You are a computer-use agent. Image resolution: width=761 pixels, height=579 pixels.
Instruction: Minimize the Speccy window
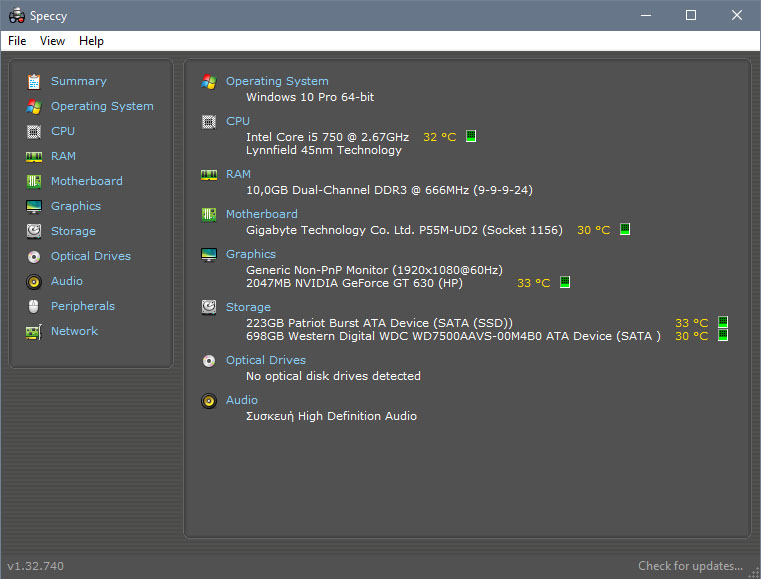[646, 16]
